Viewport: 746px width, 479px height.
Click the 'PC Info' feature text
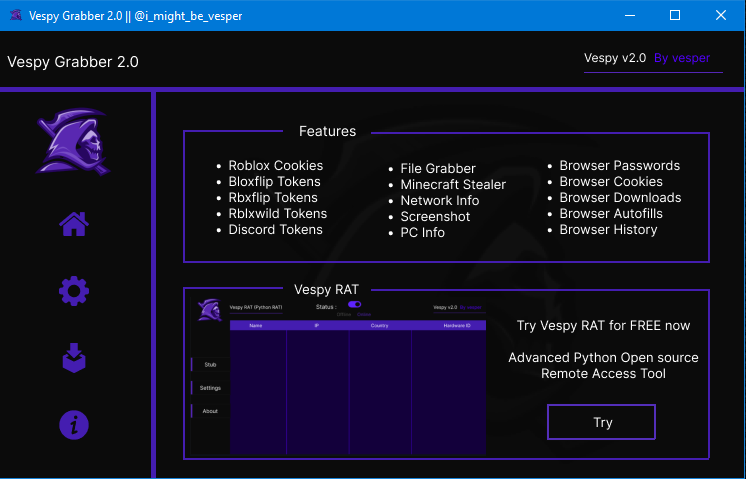coord(422,233)
